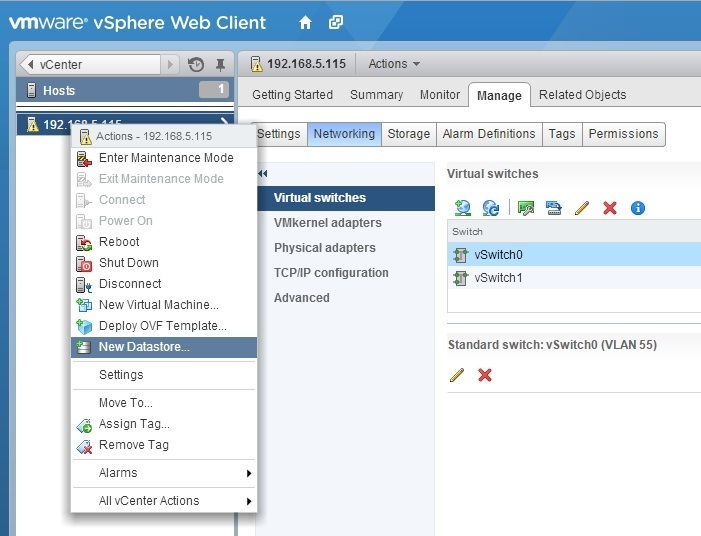The image size is (701, 536).
Task: Open Getting Started tab
Action: tap(292, 95)
